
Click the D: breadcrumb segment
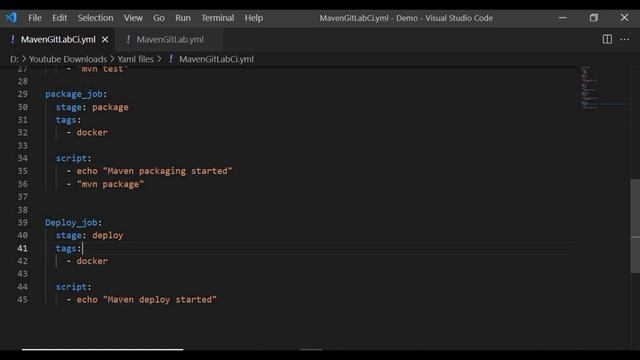coord(14,59)
